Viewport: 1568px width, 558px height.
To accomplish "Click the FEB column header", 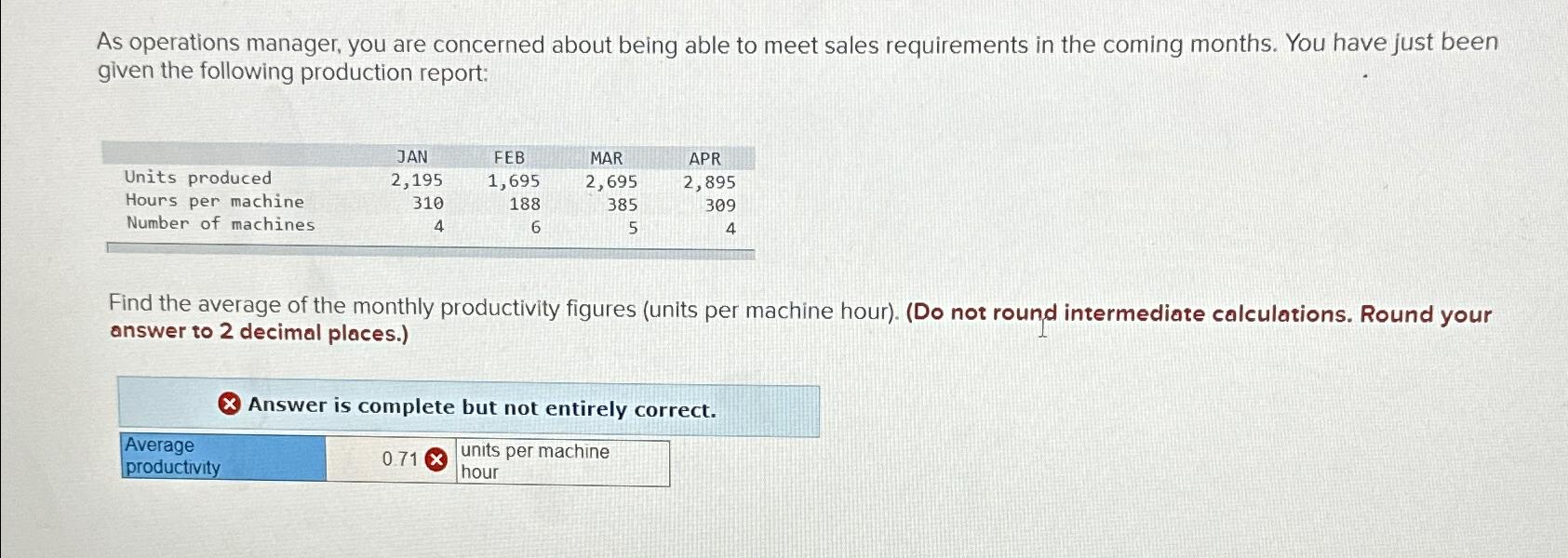I will (509, 156).
